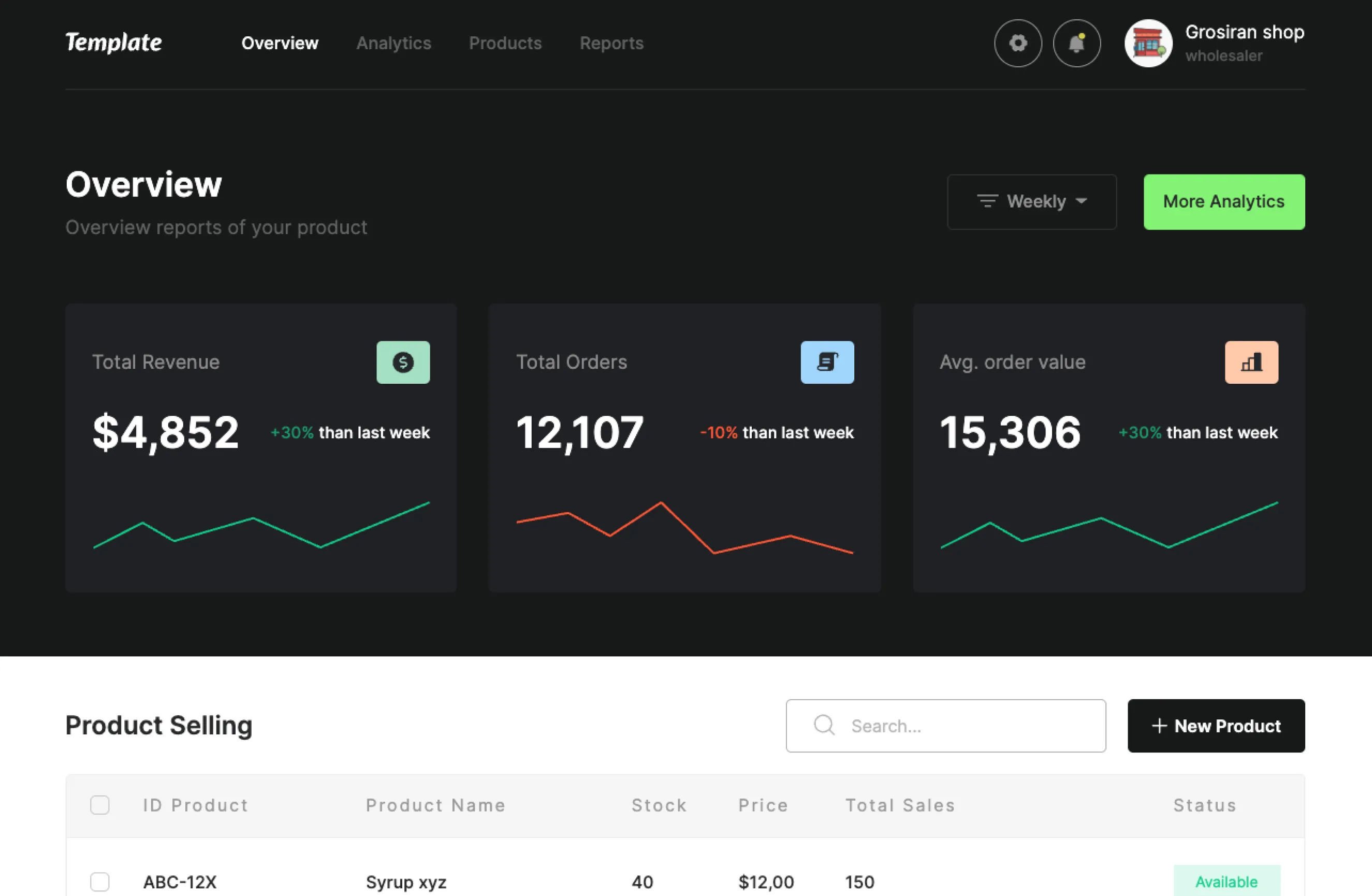Select all products via header checkbox

click(100, 805)
